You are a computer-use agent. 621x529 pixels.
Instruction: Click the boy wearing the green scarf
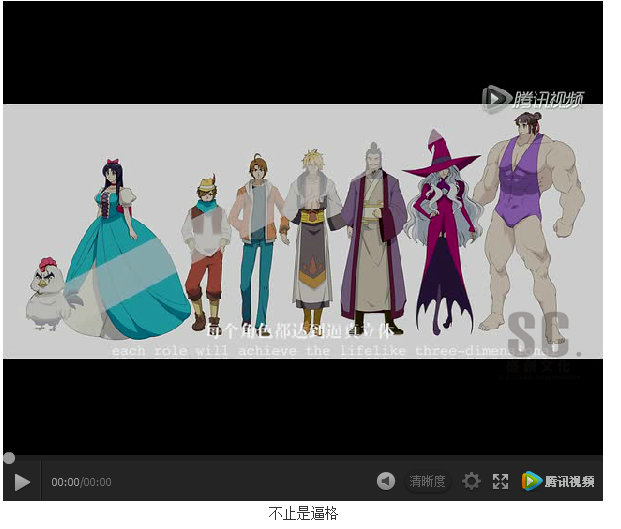click(206, 250)
